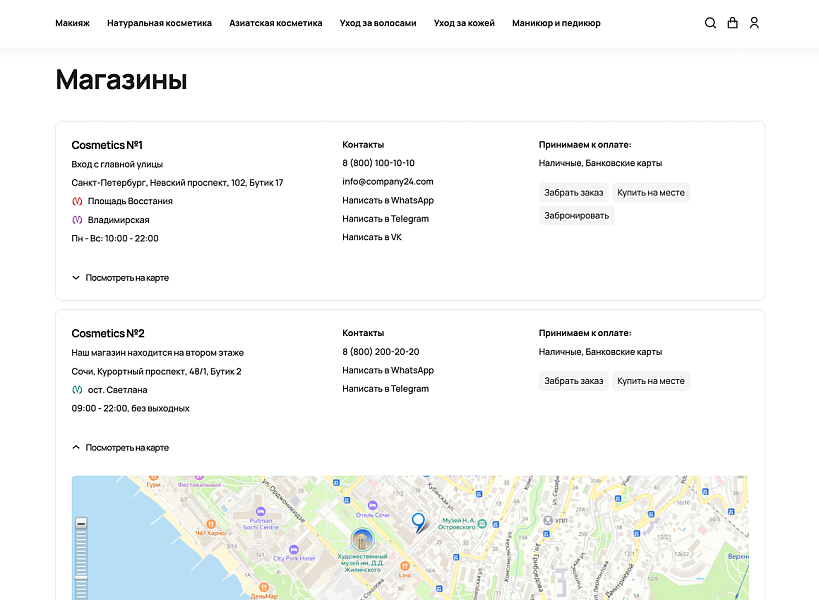Viewport: 819px width, 600px height.
Task: Open the Макияж menu category
Action: [72, 23]
